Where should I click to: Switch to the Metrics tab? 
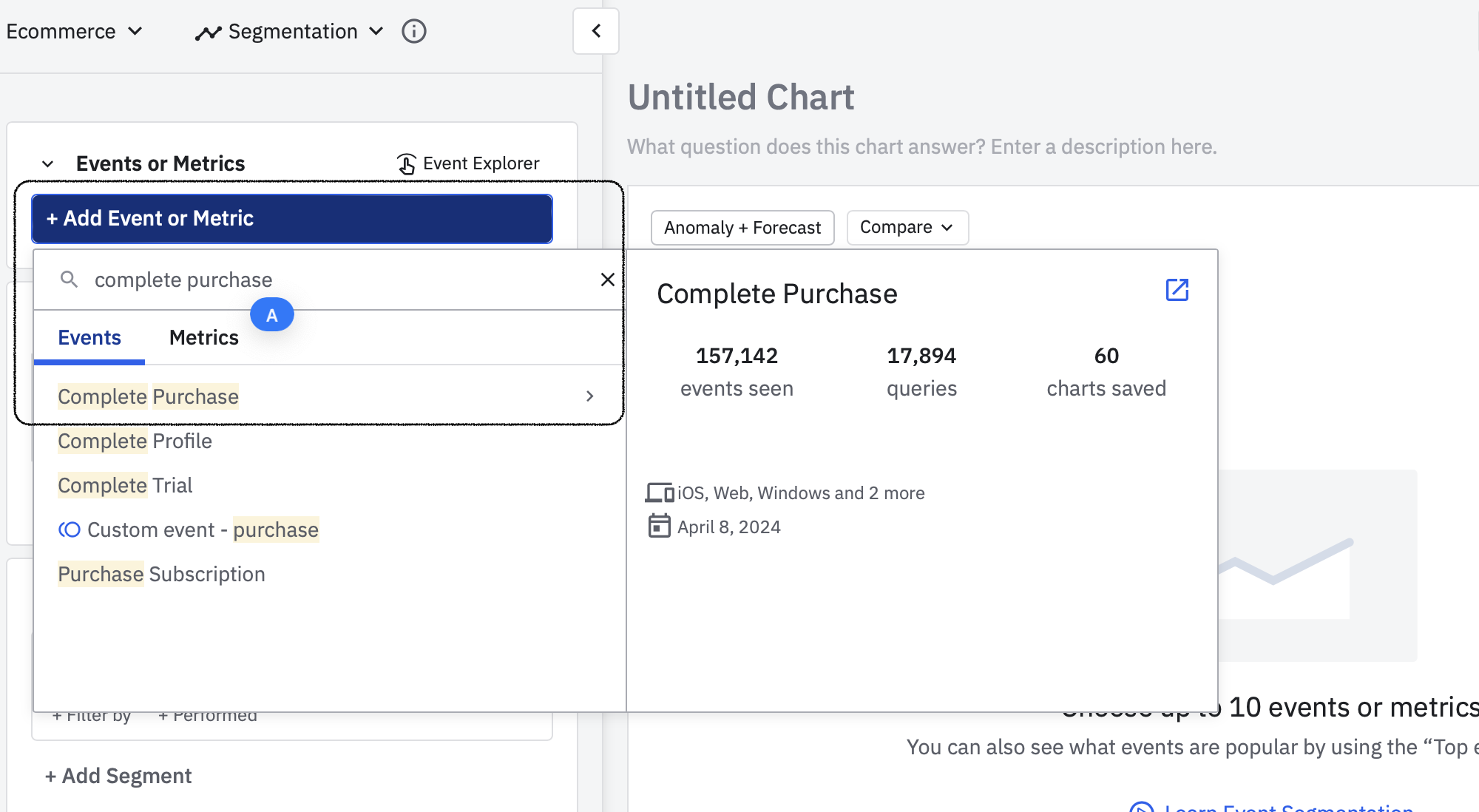coord(203,337)
